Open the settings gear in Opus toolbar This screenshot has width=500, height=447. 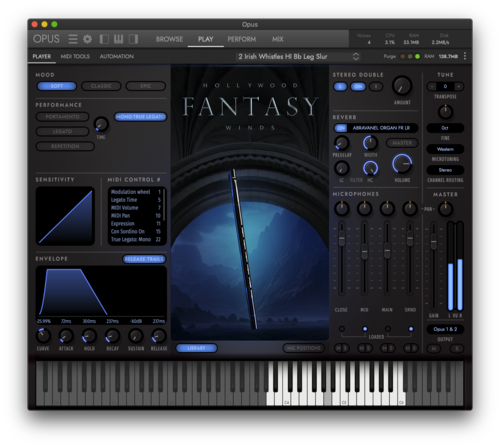(x=87, y=39)
